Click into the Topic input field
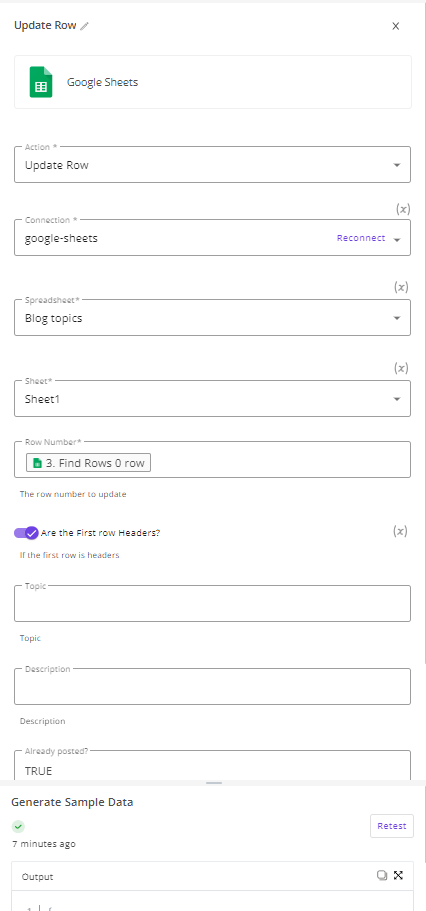The width and height of the screenshot is (426, 911). tap(212, 604)
